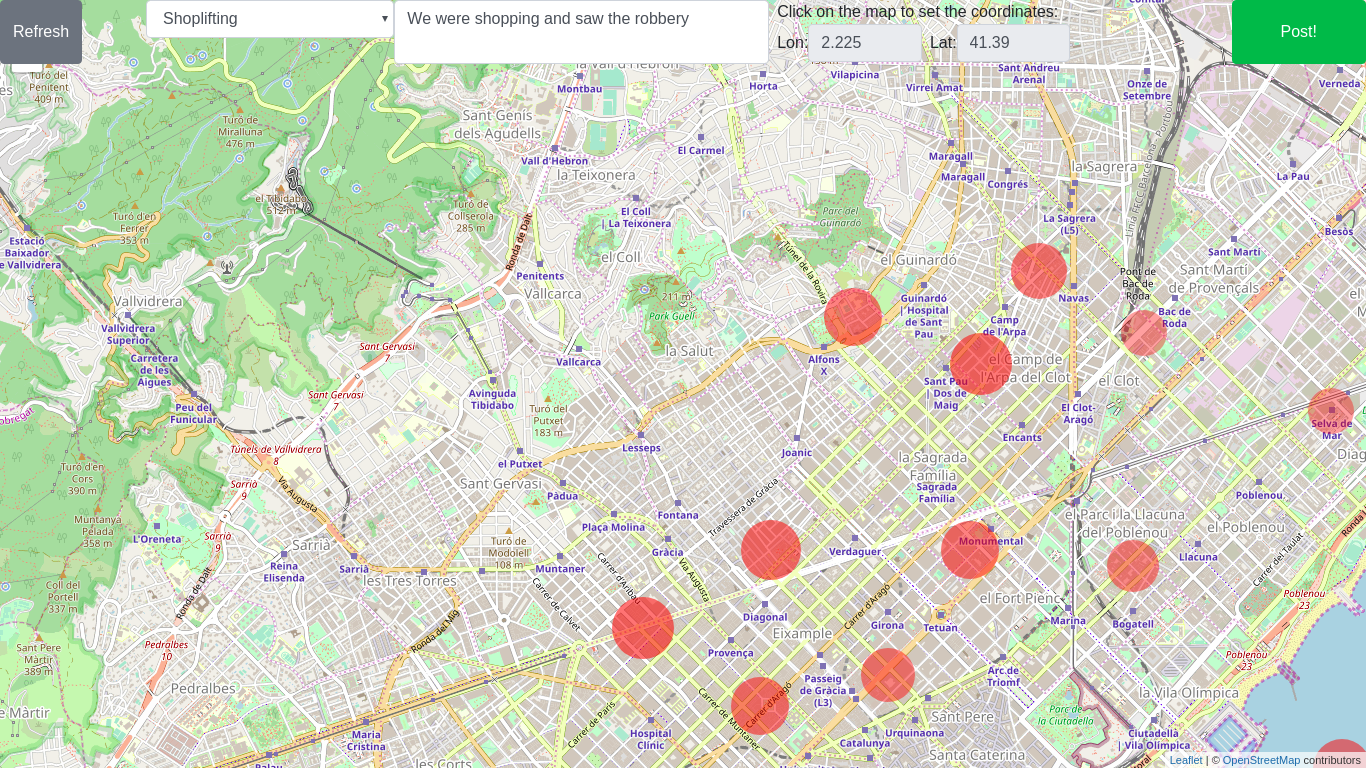Screen dimensions: 1366x768
Task: Select the red marker over Monumental
Action: coord(970,549)
